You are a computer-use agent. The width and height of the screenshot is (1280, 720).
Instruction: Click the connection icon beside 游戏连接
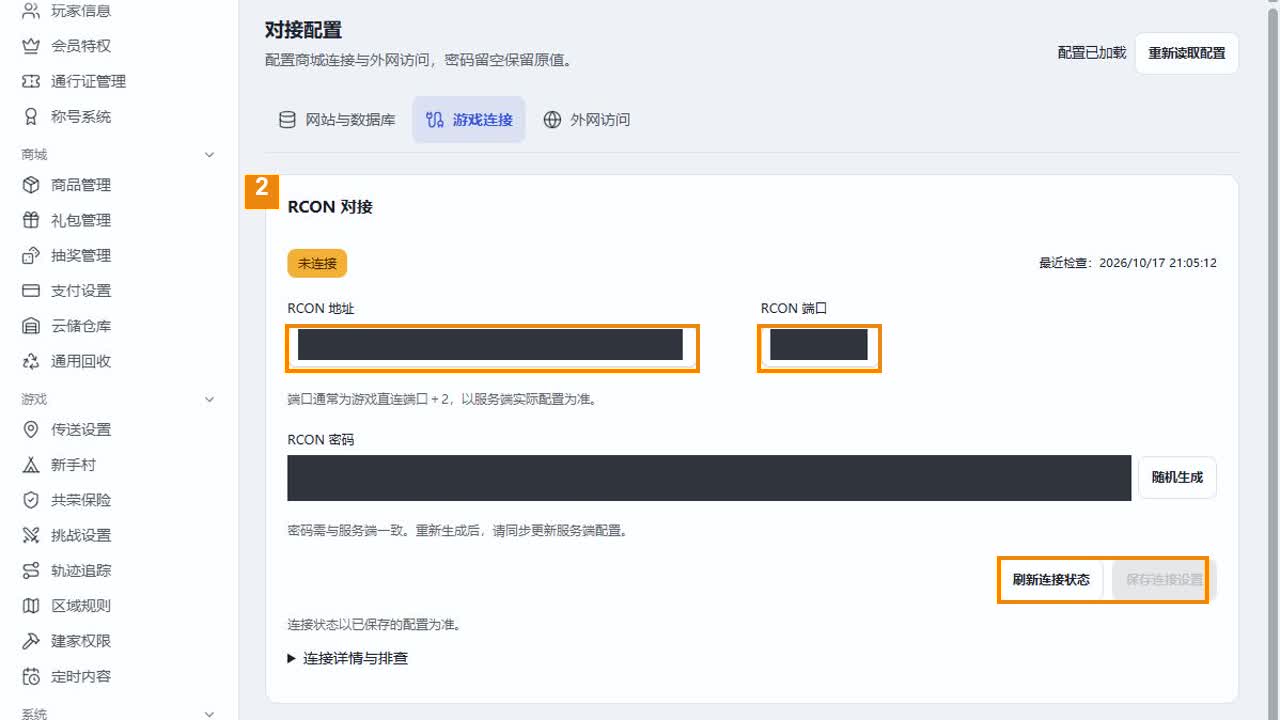[x=434, y=120]
